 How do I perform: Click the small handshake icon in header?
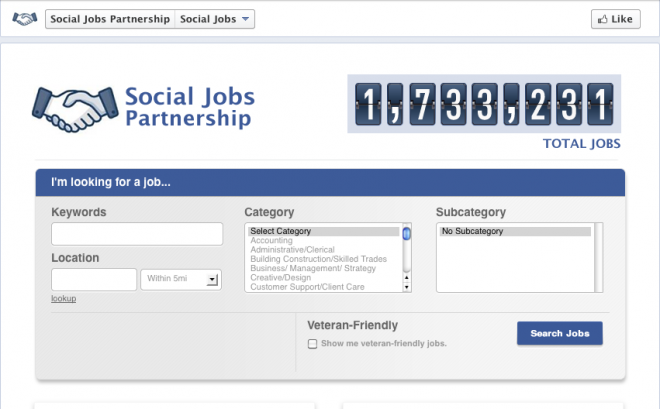[24, 19]
